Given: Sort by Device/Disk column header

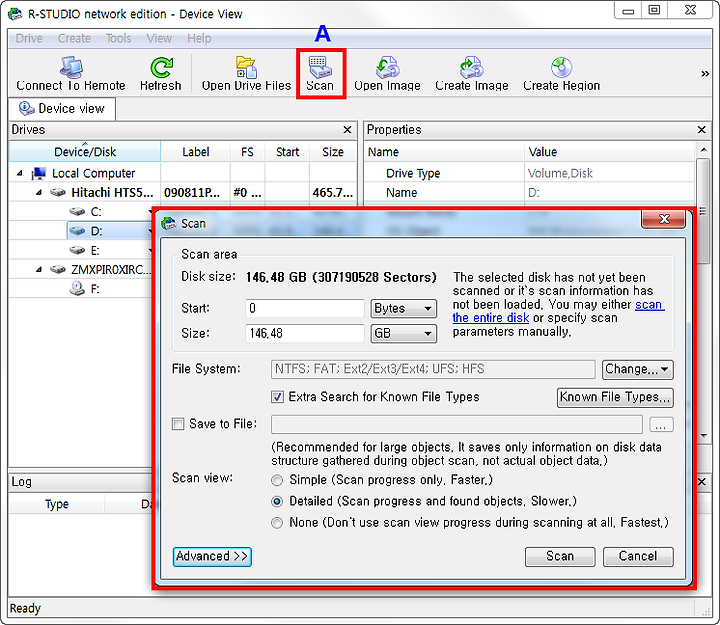Looking at the screenshot, I should point(85,152).
